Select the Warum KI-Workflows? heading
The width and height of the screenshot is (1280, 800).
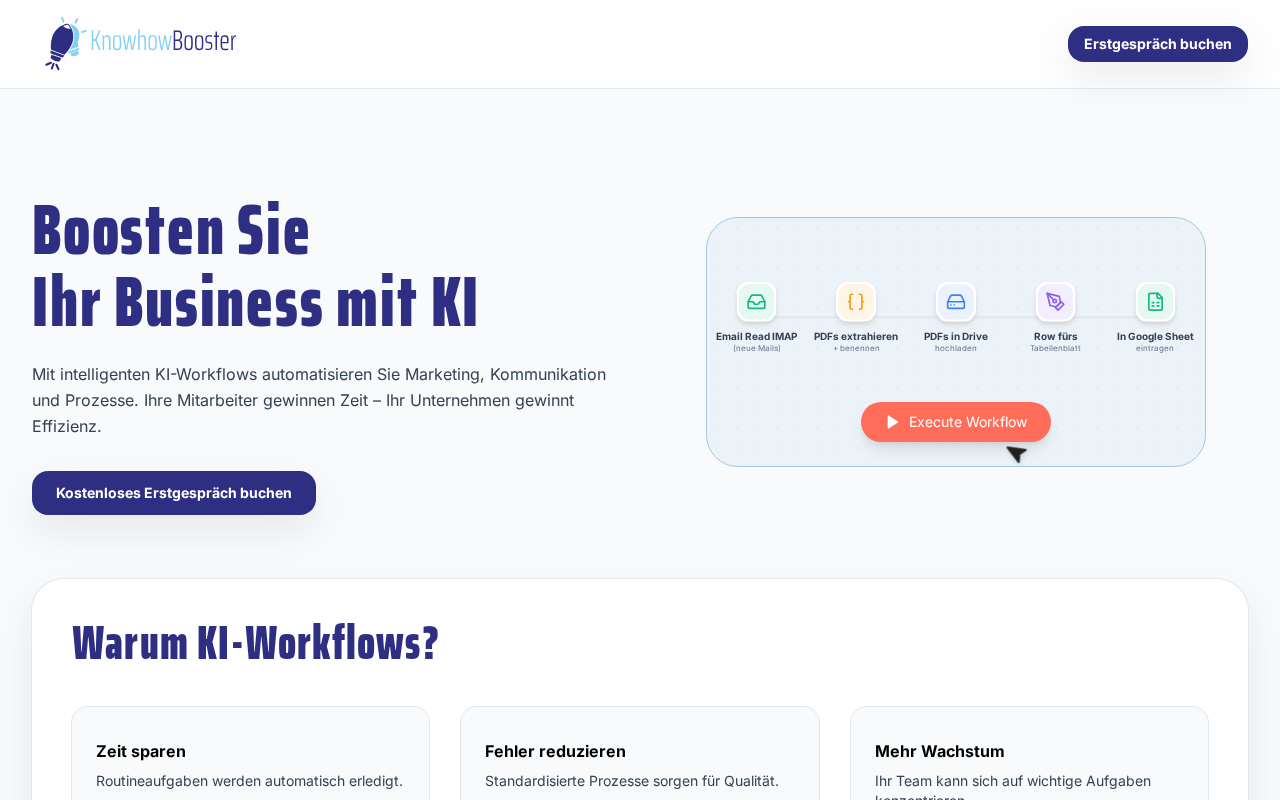255,643
